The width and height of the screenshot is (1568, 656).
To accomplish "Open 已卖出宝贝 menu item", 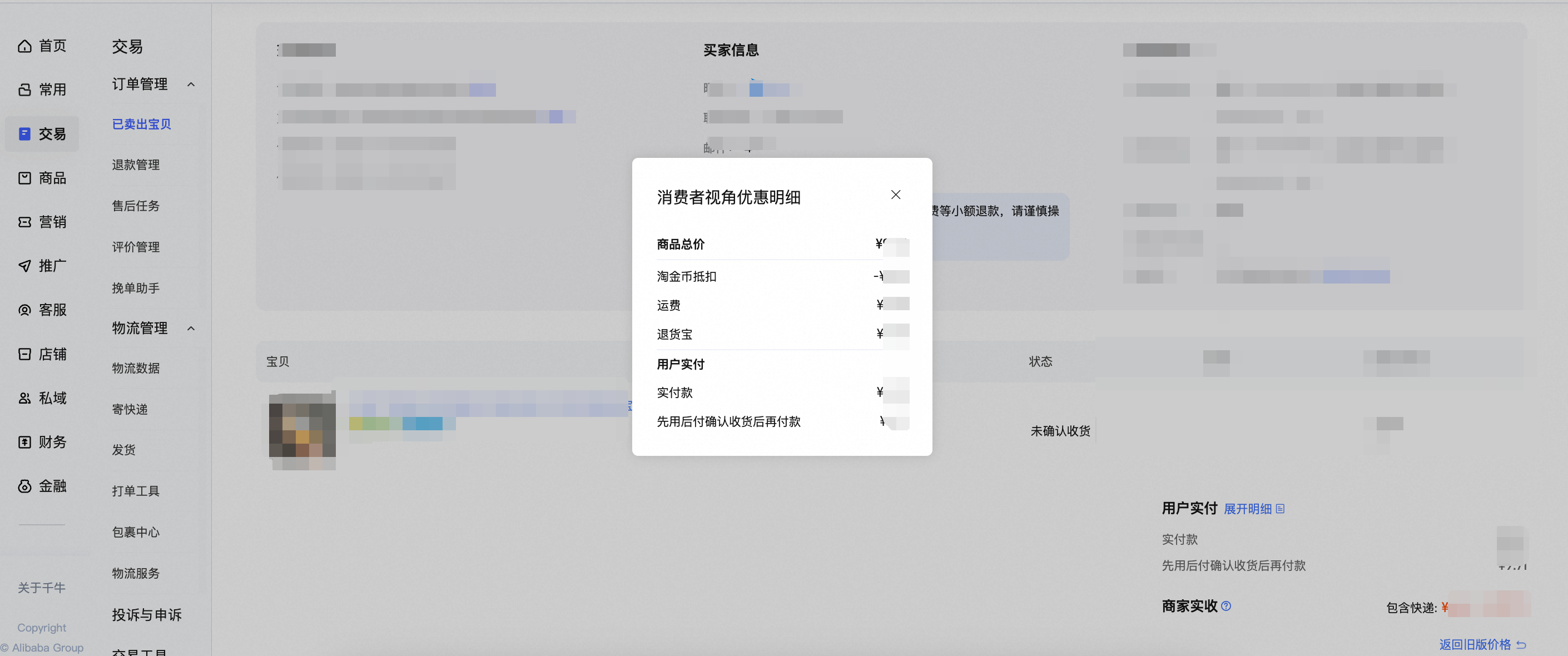I will pos(141,124).
